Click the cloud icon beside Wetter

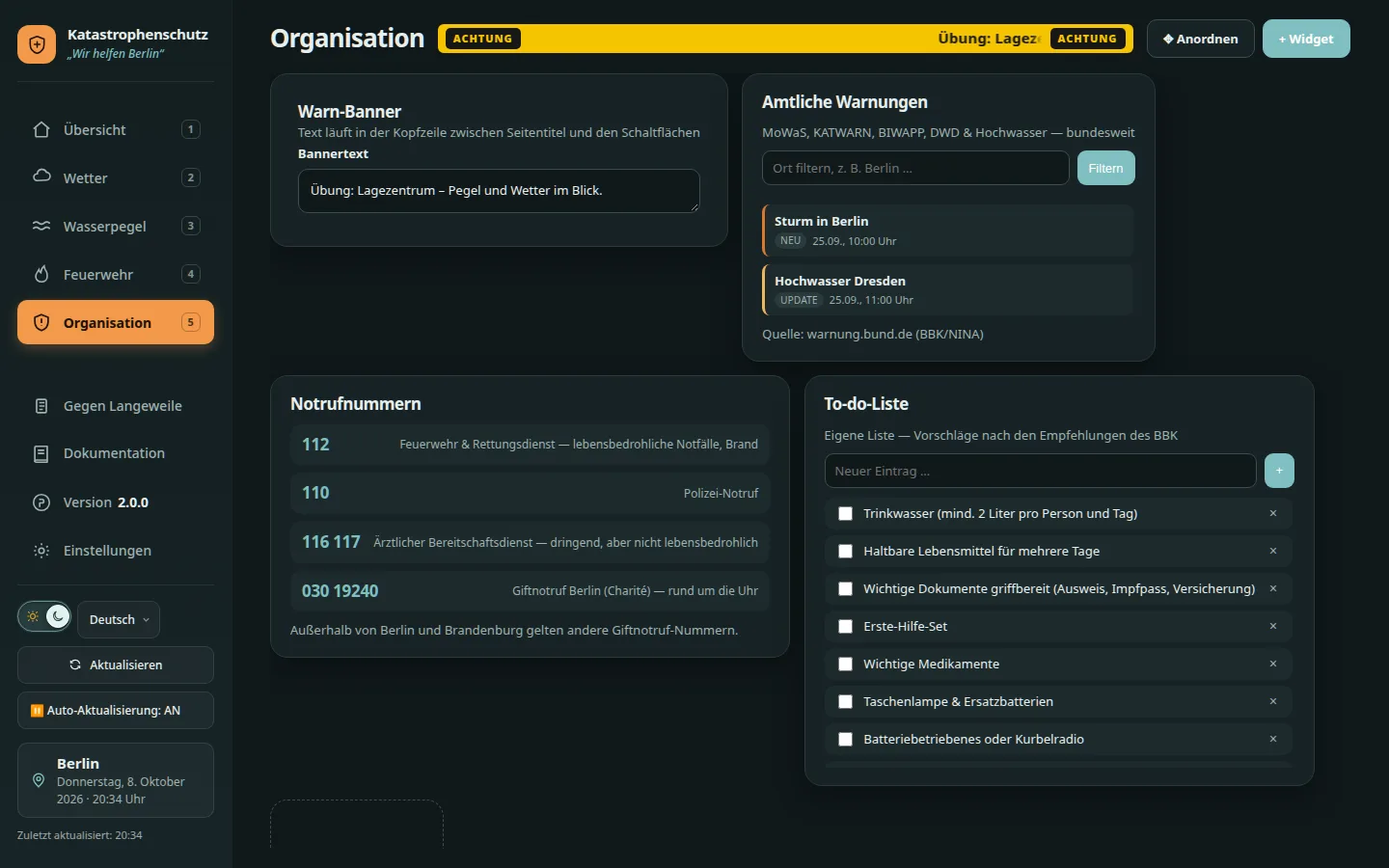(41, 176)
